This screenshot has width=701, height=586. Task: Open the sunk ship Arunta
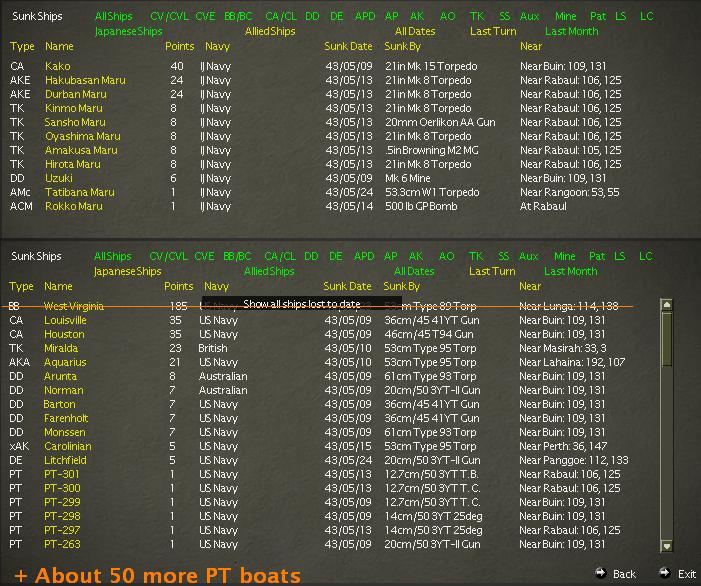tap(60, 376)
